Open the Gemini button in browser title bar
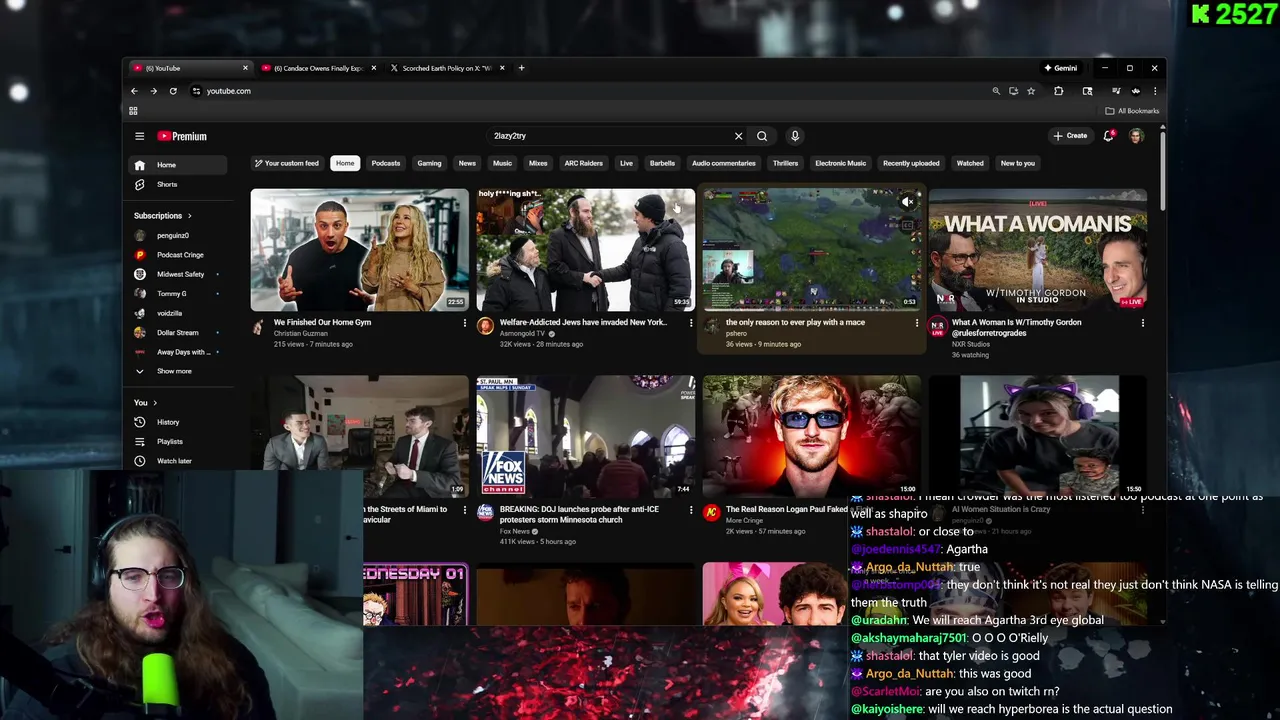The width and height of the screenshot is (1280, 720). pyautogui.click(x=1061, y=68)
